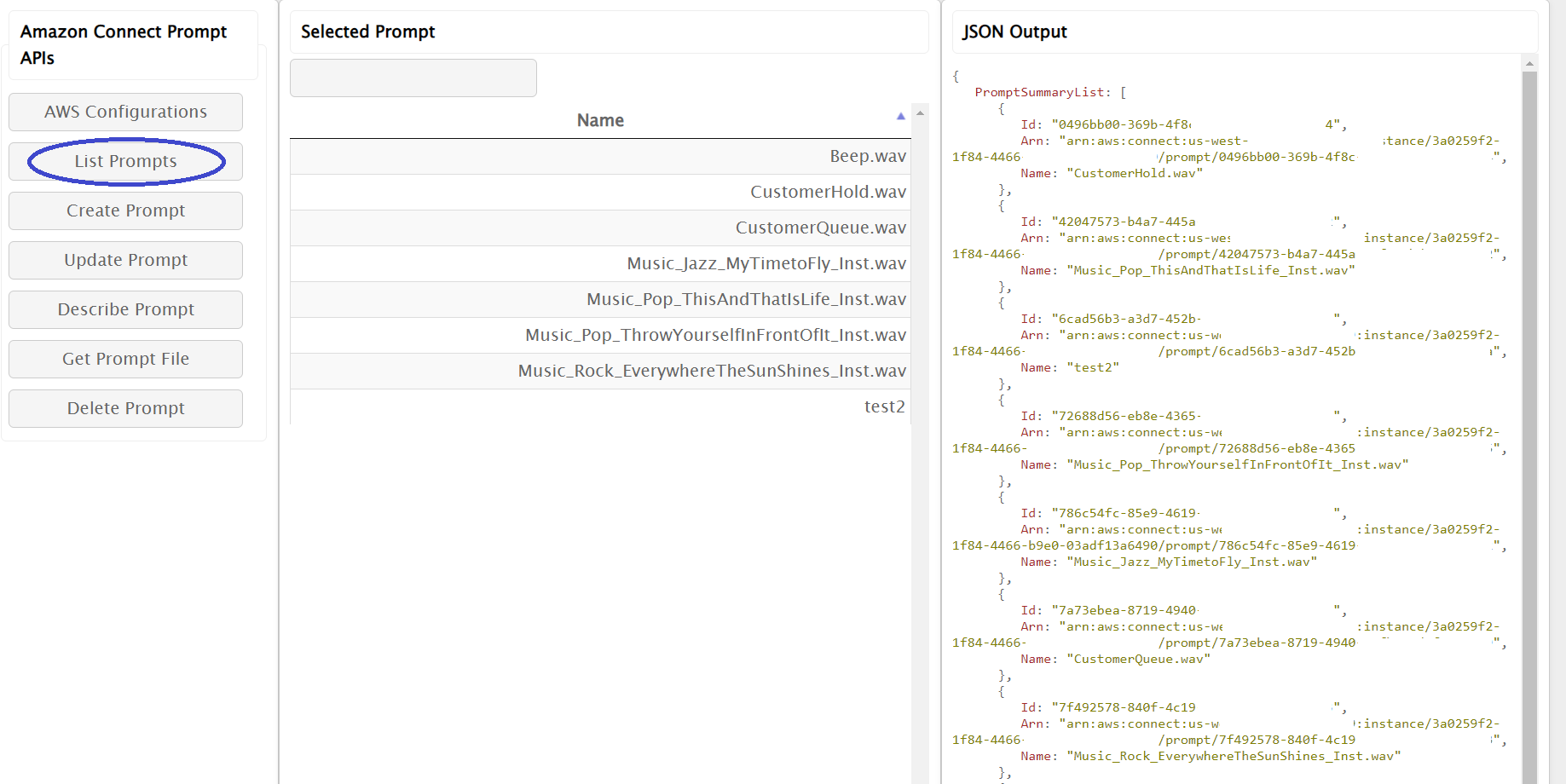Click the JSON Output scroll up arrow
Image resolution: width=1566 pixels, height=784 pixels.
pos(1529,63)
